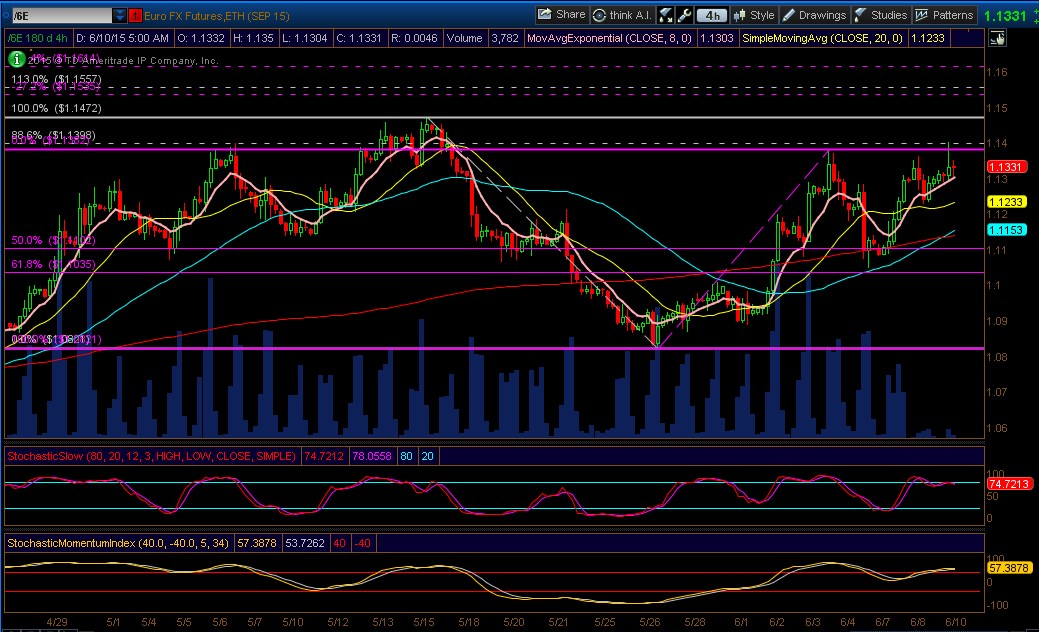Click the H: 1.135 high value
Image resolution: width=1039 pixels, height=632 pixels.
(253, 38)
